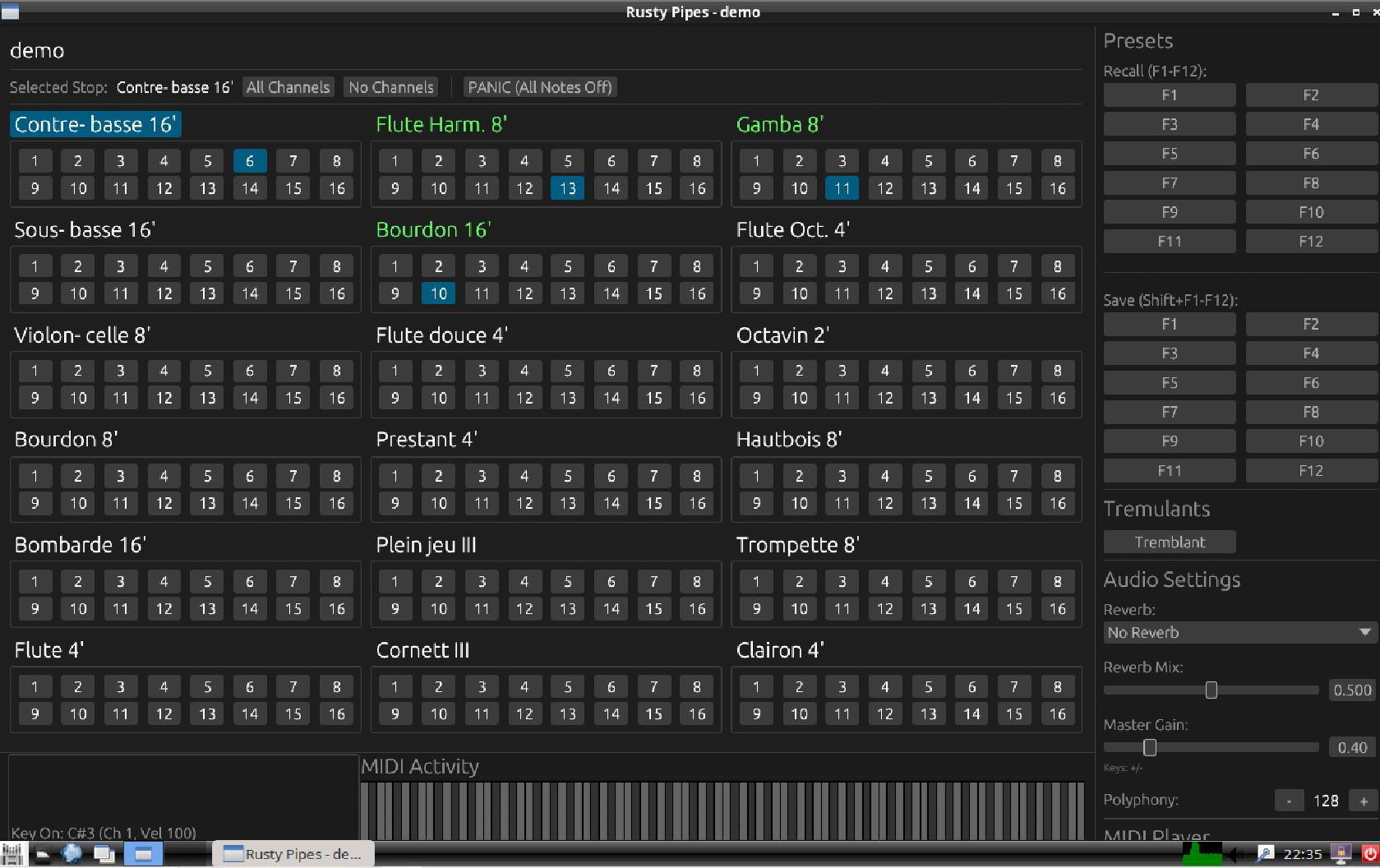
Task: Select the Bourdon 16' stop title
Action: click(x=433, y=230)
